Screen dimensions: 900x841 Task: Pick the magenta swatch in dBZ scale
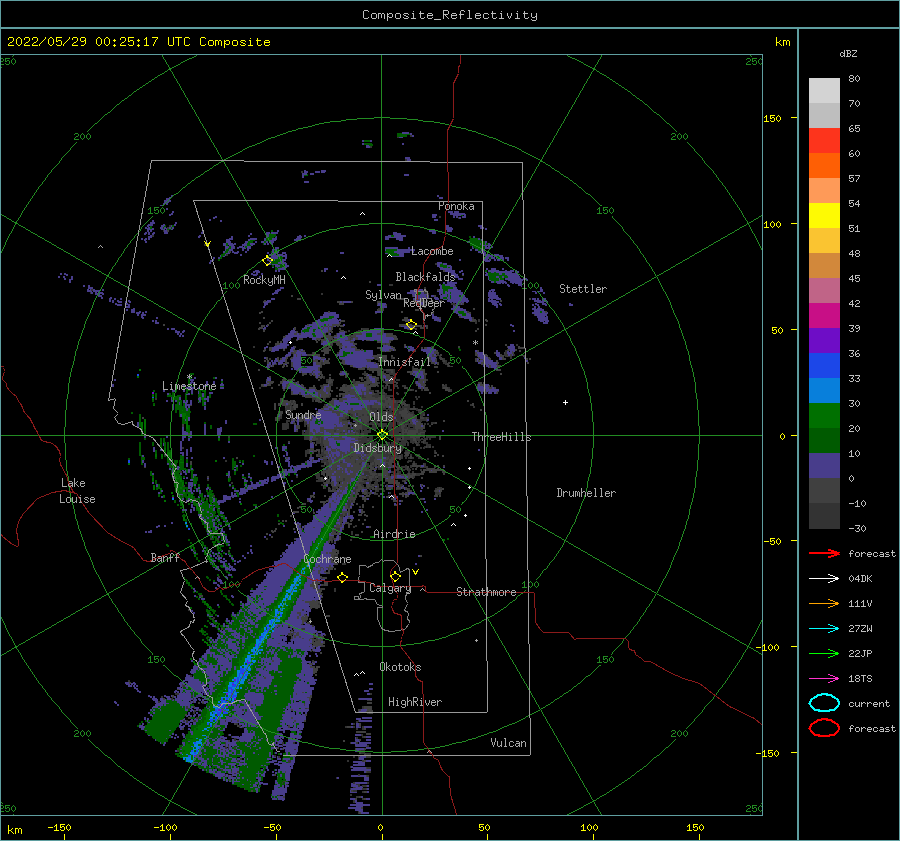pyautogui.click(x=824, y=316)
